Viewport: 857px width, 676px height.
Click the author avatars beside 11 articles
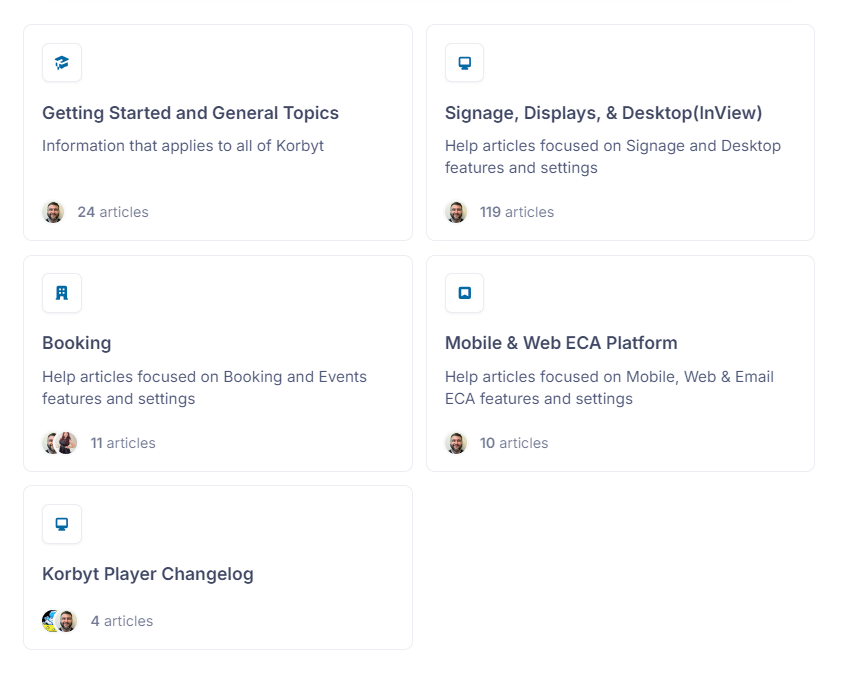coord(60,443)
